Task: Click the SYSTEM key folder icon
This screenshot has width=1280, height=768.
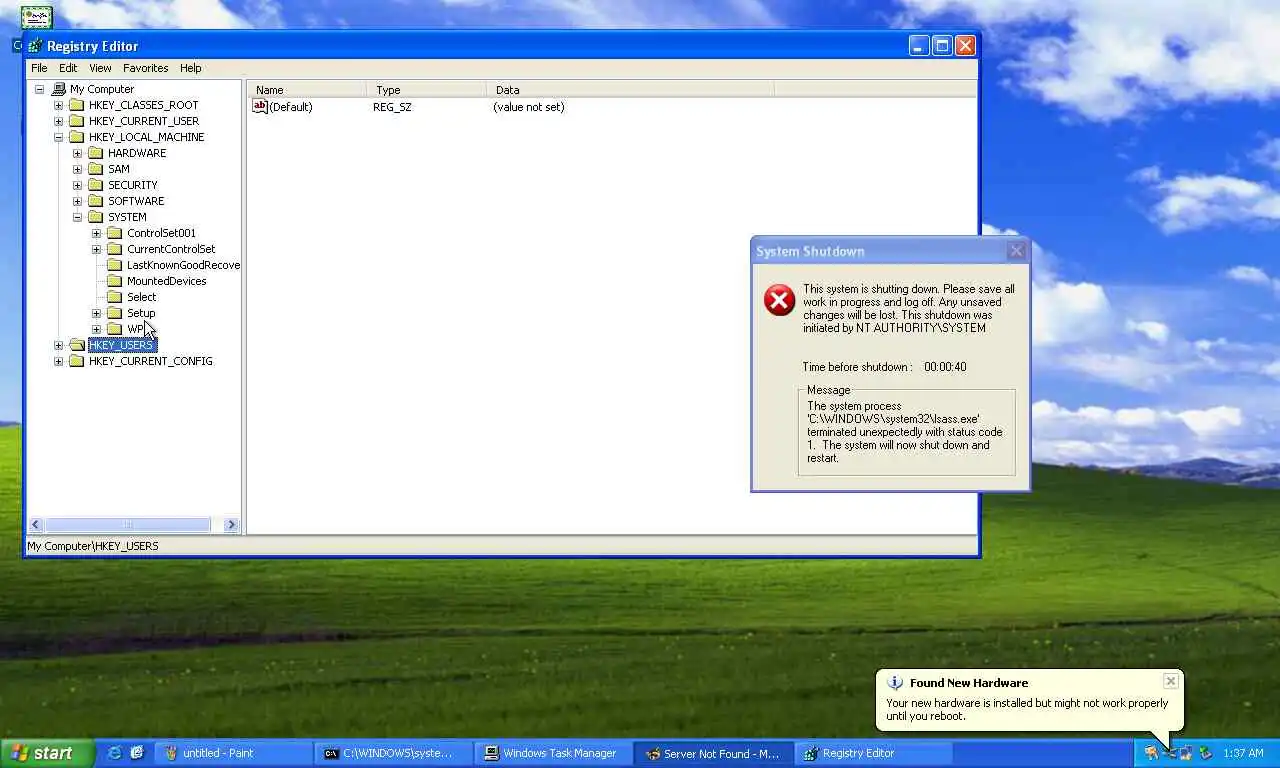Action: pos(96,217)
